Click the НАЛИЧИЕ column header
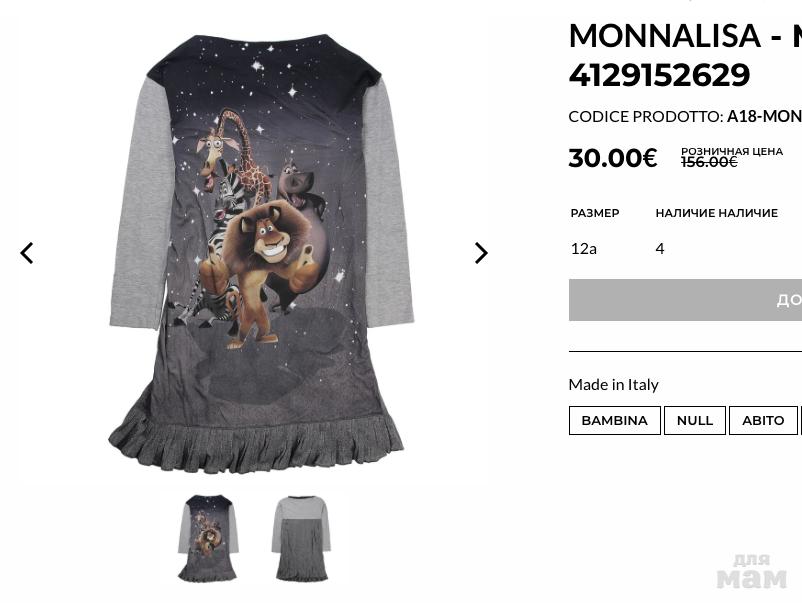The image size is (802, 603). [717, 213]
